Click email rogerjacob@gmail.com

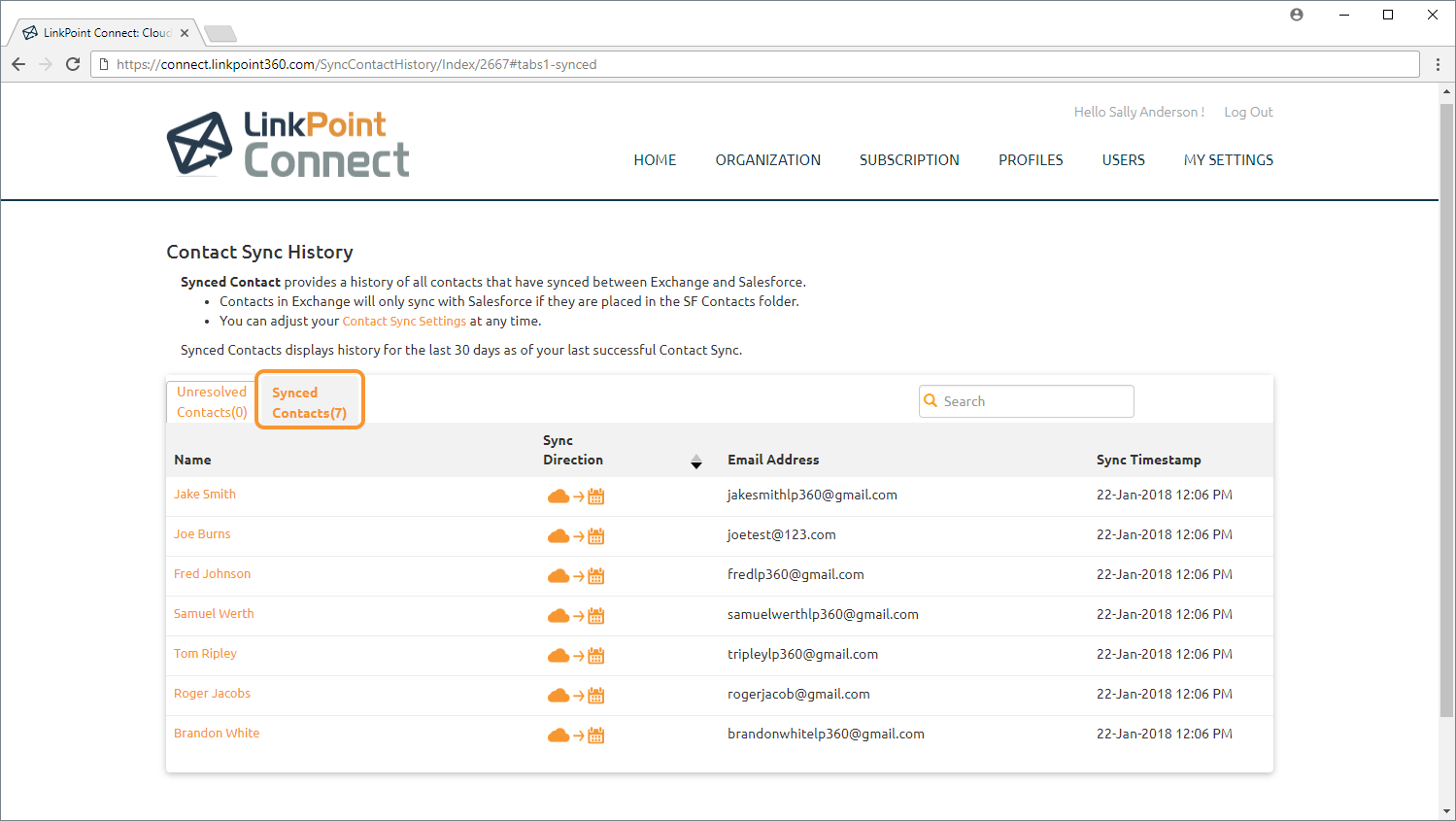pyautogui.click(x=798, y=694)
